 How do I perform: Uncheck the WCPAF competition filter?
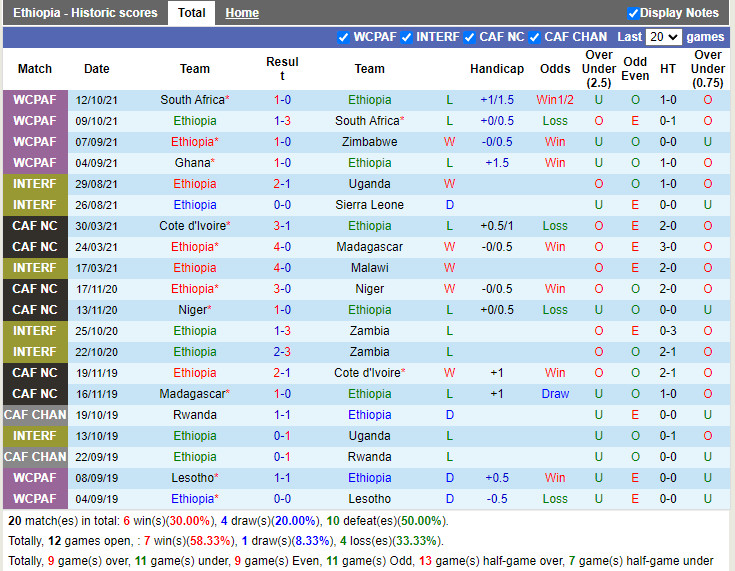click(x=344, y=37)
